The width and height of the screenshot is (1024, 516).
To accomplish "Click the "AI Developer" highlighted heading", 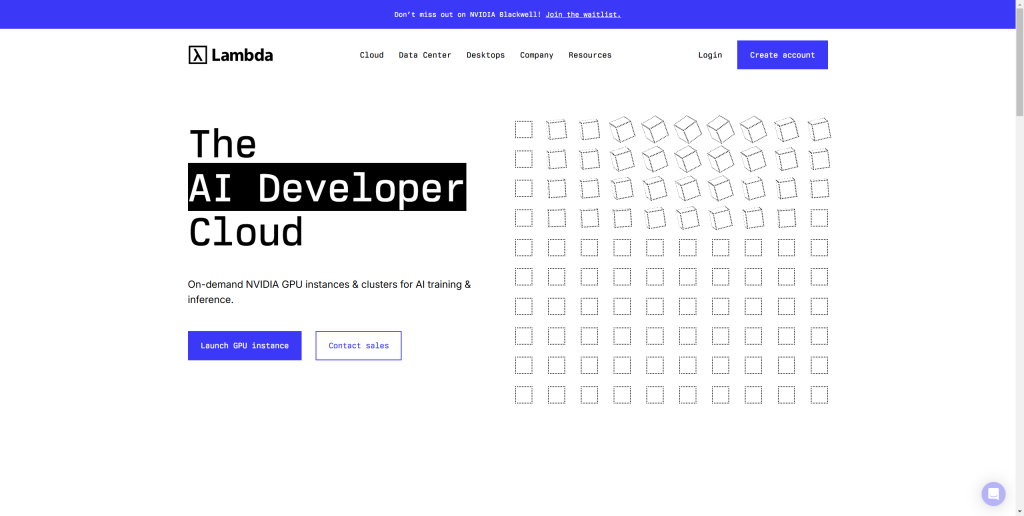I will click(327, 187).
